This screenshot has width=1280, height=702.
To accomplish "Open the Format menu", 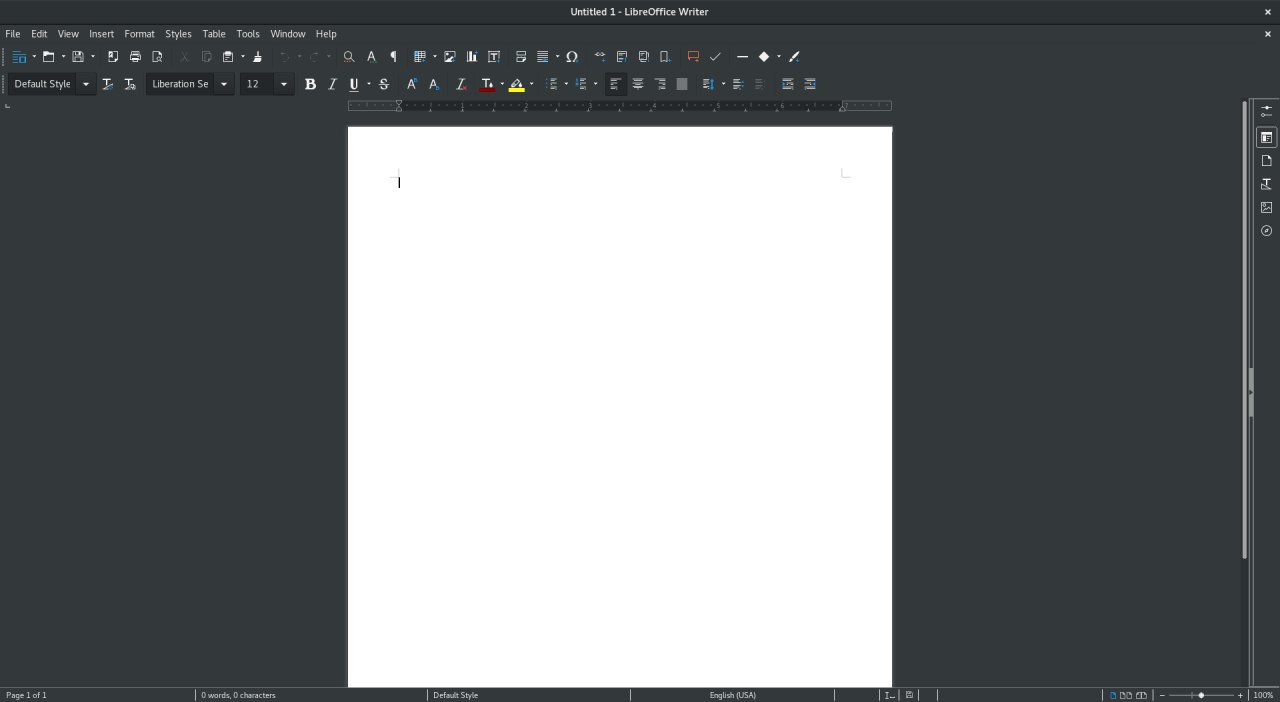I will (x=140, y=34).
